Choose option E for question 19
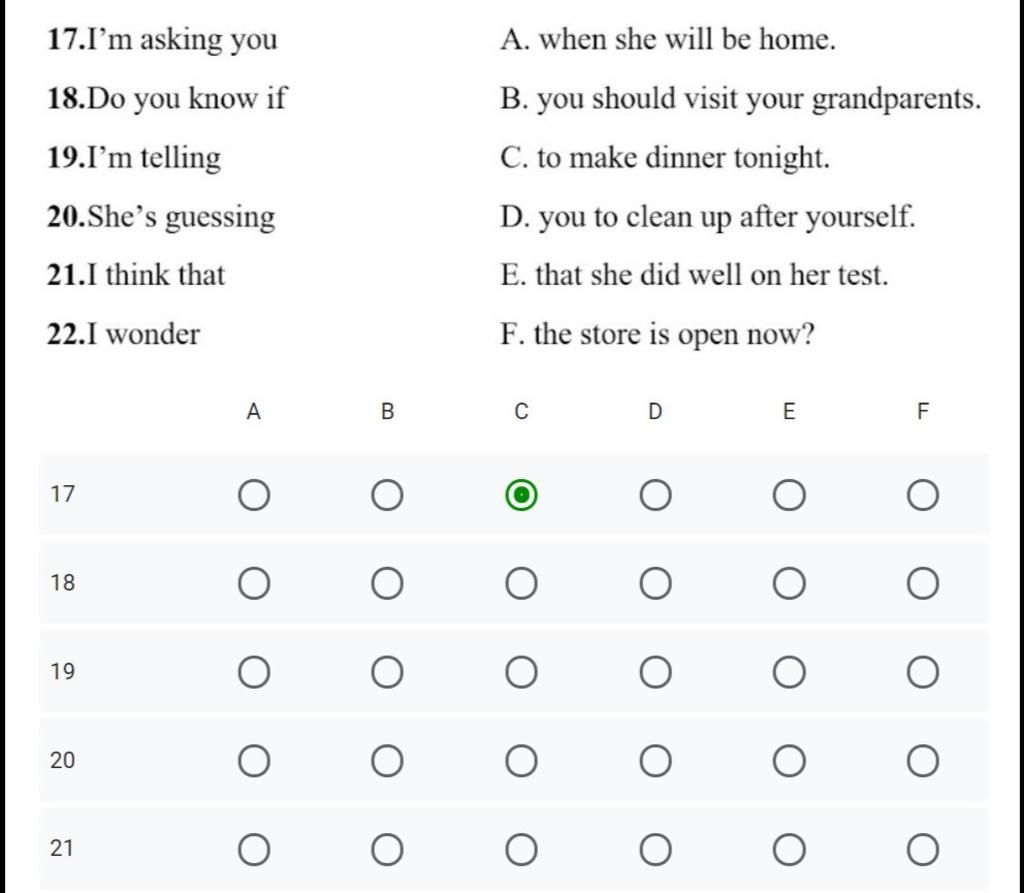This screenshot has width=1024, height=893. [789, 673]
